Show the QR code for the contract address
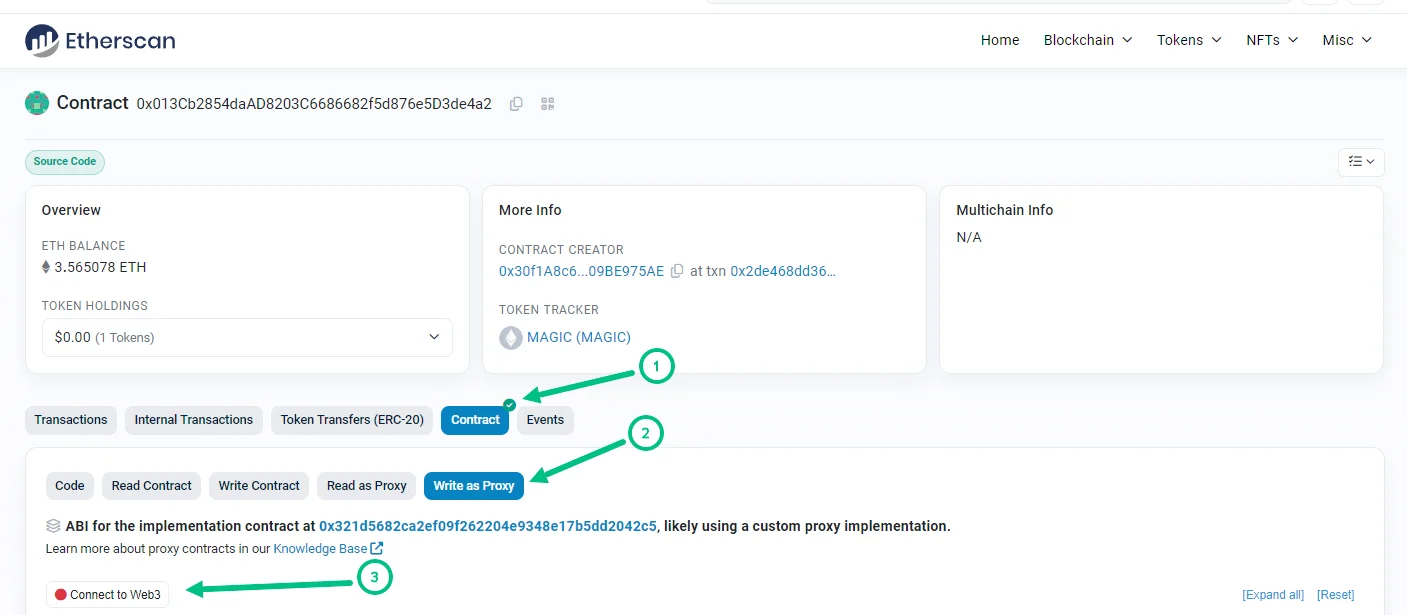Image resolution: width=1407 pixels, height=615 pixels. coord(548,104)
